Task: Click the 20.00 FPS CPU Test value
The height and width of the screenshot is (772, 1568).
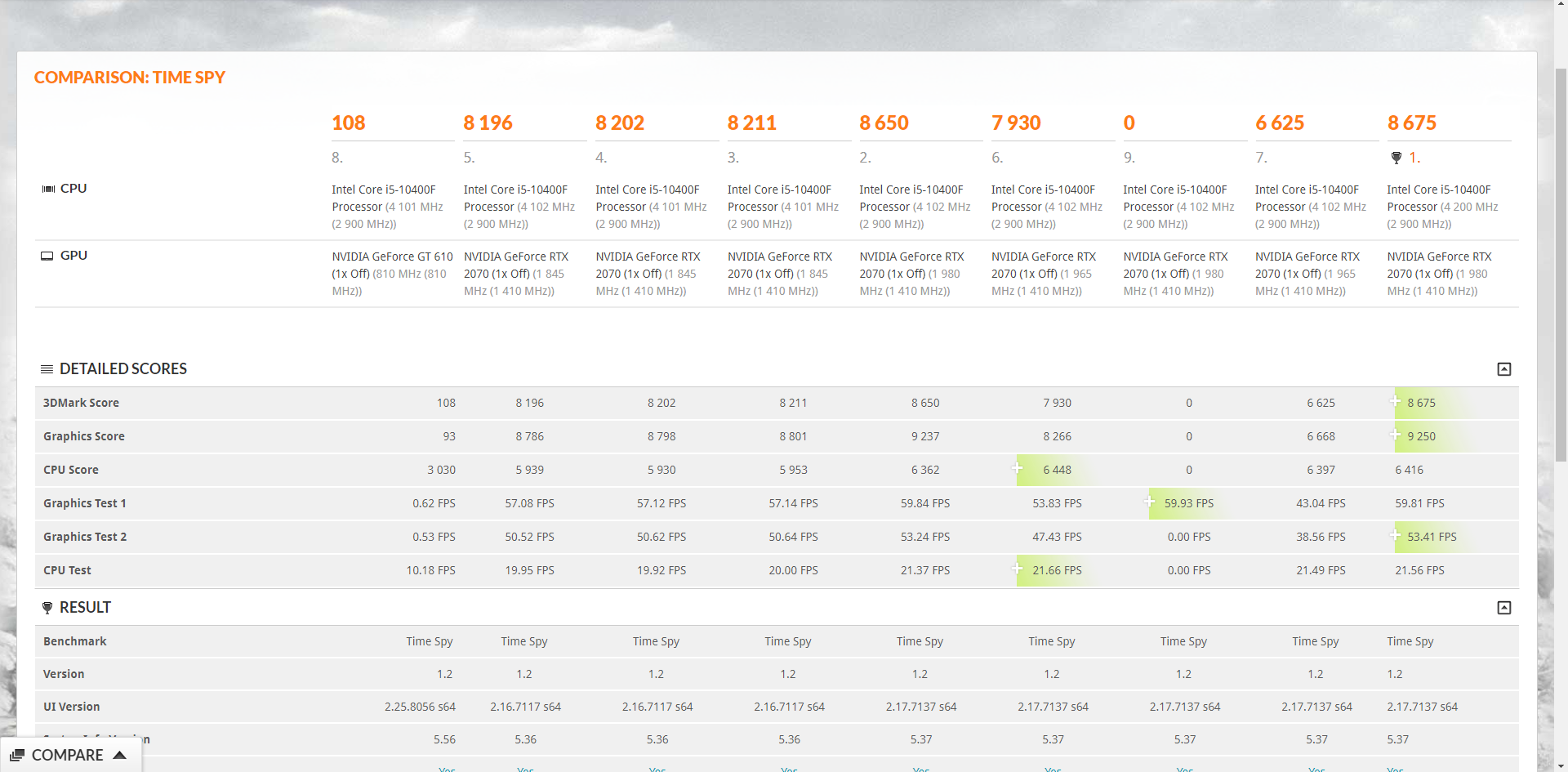Action: (x=793, y=570)
